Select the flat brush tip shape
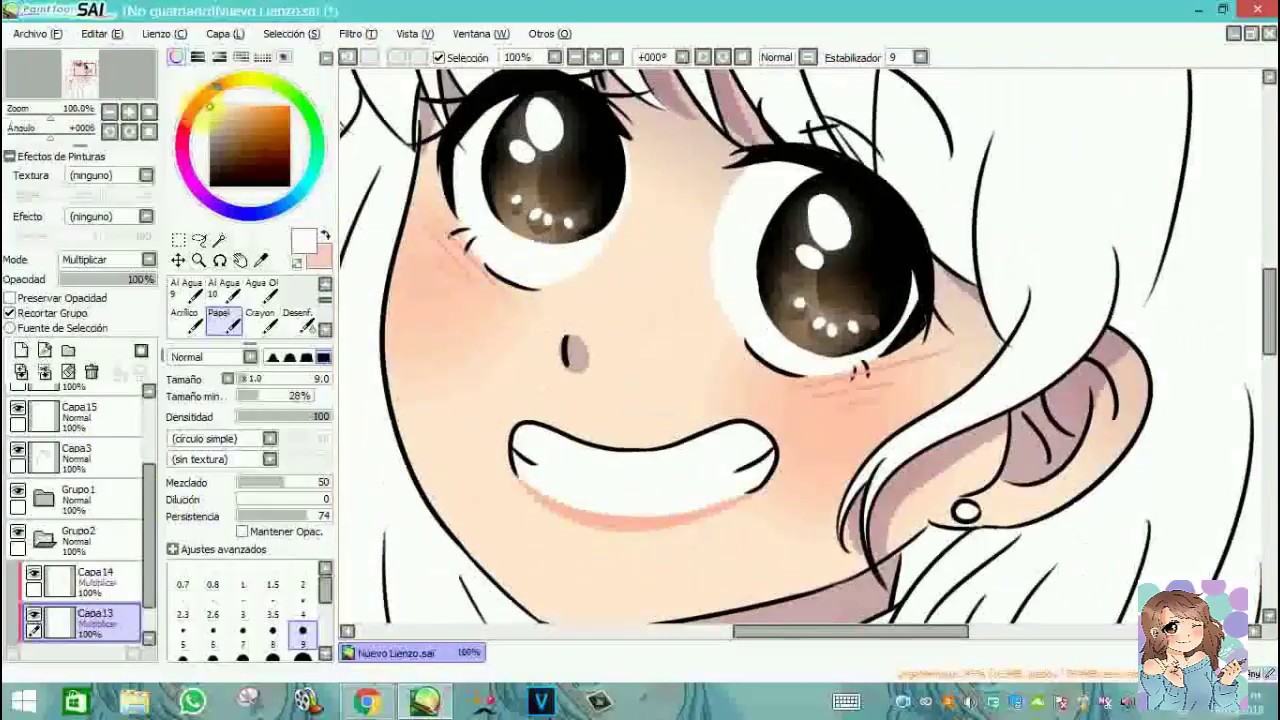1280x720 pixels. 323,357
